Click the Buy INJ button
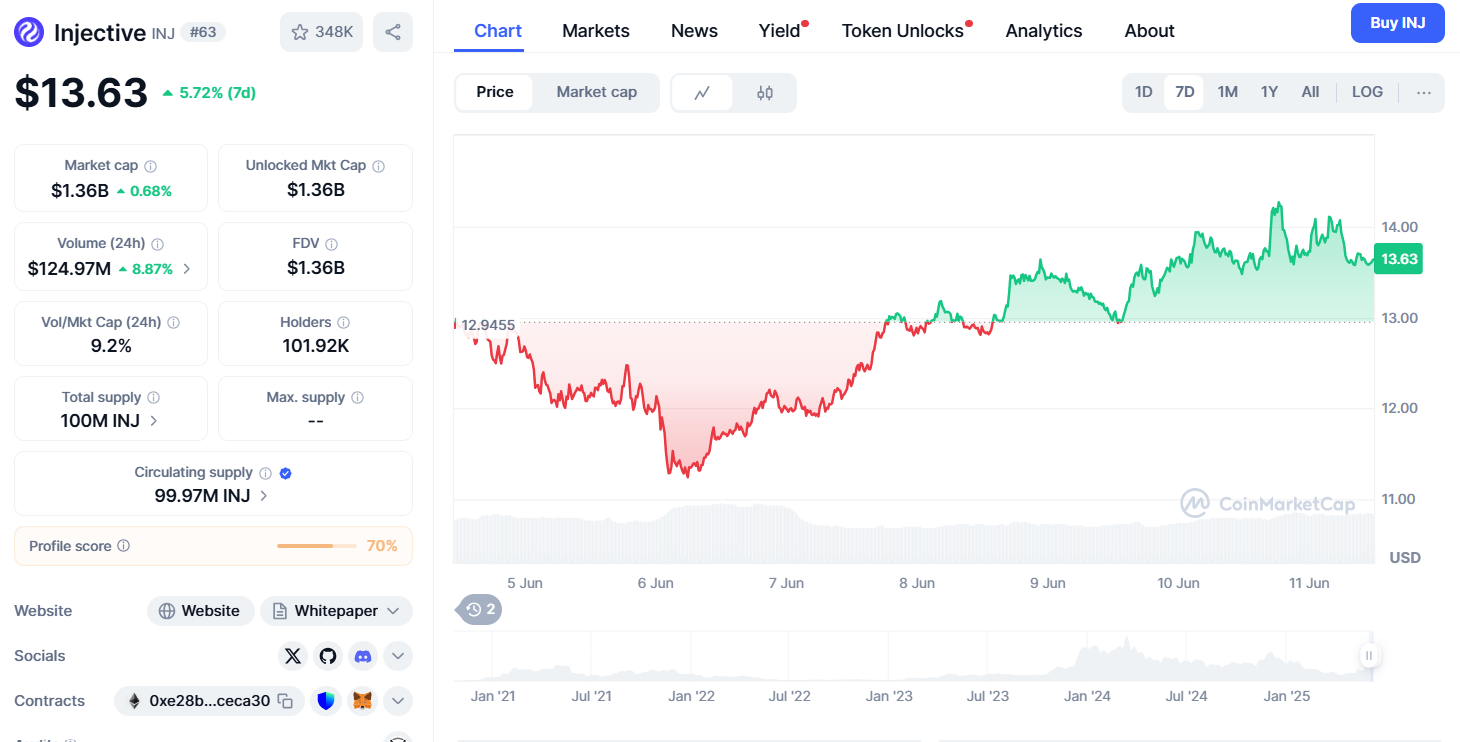Viewport: 1460px width, 742px height. click(x=1397, y=23)
